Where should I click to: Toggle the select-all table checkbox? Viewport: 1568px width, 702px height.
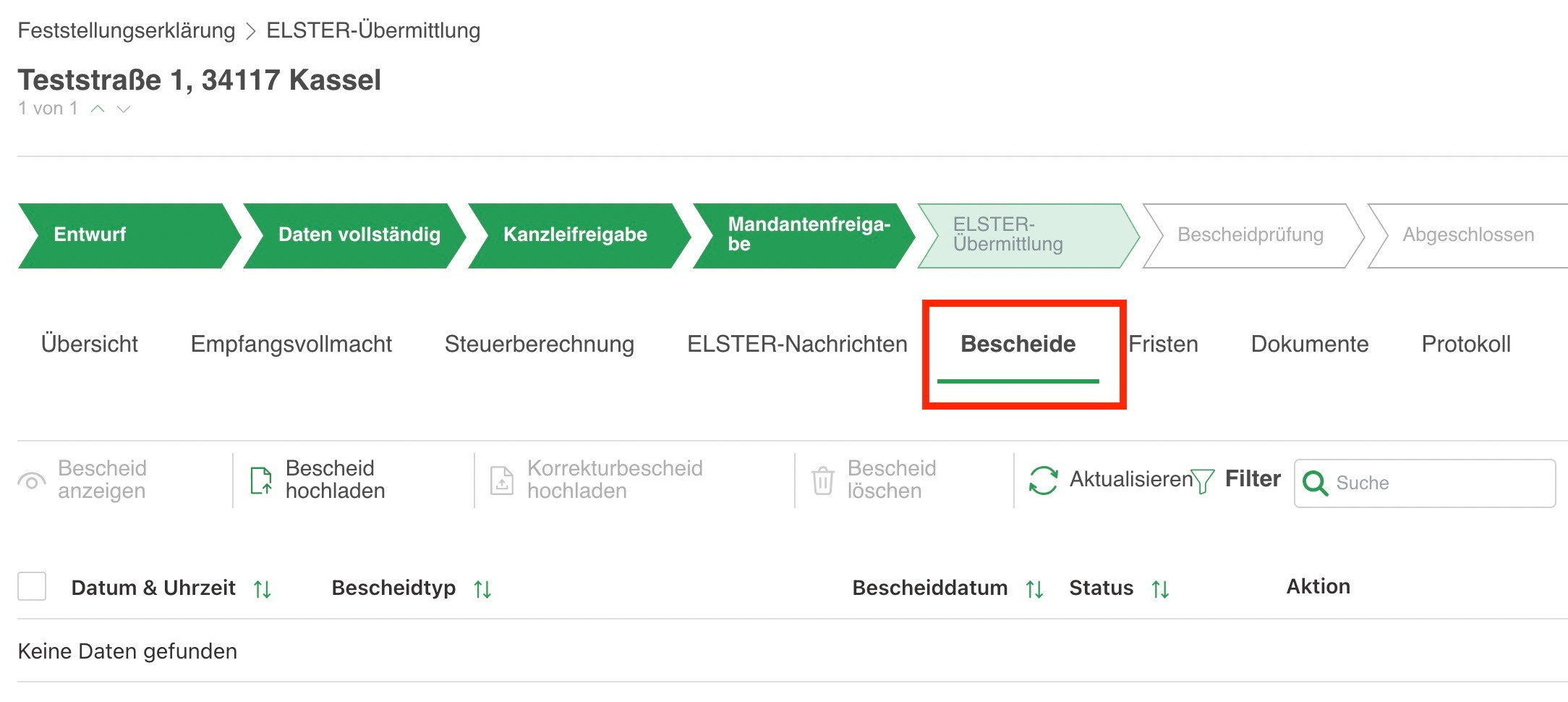coord(32,586)
